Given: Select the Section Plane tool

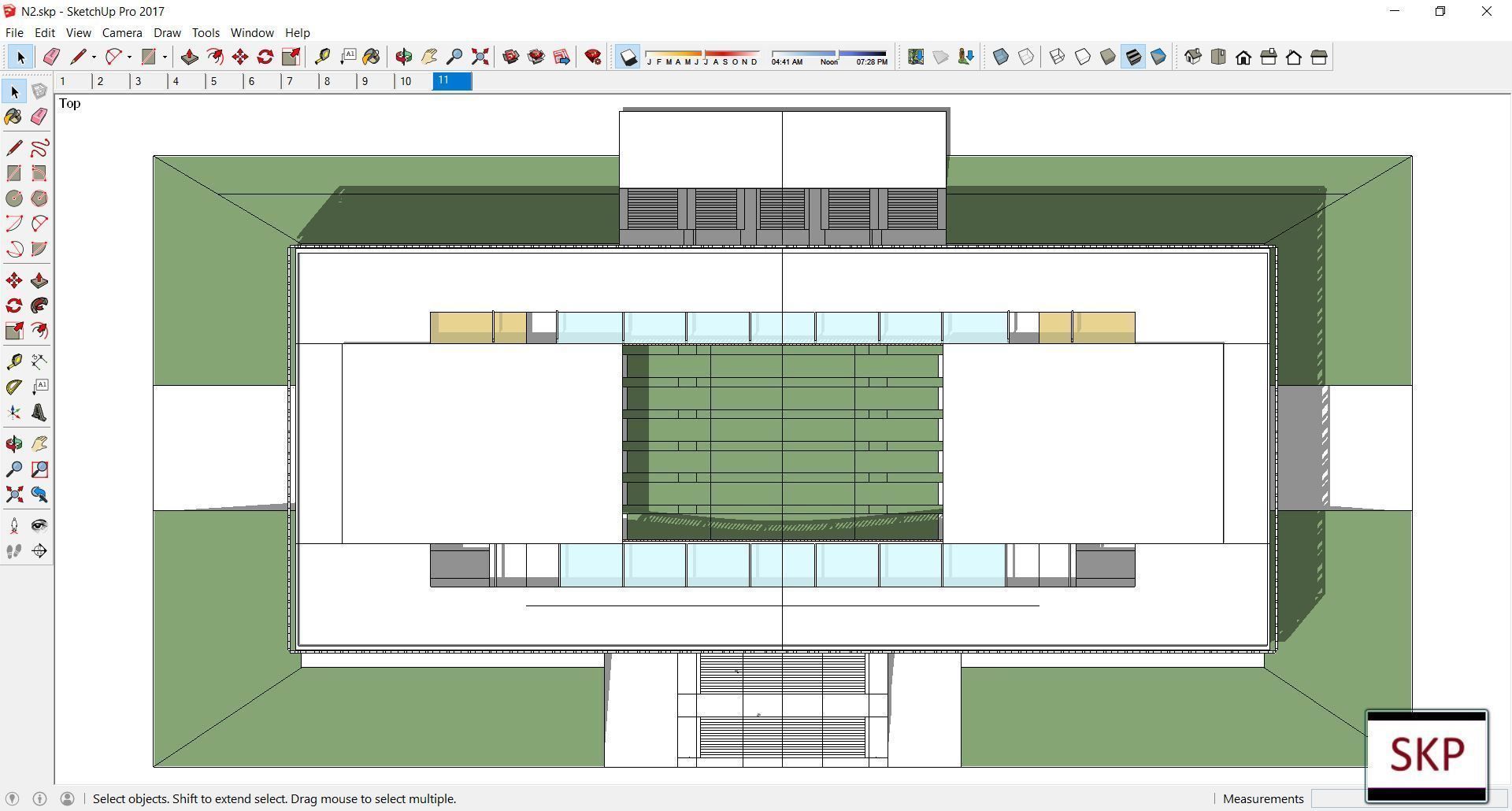Looking at the screenshot, I should pos(39,551).
